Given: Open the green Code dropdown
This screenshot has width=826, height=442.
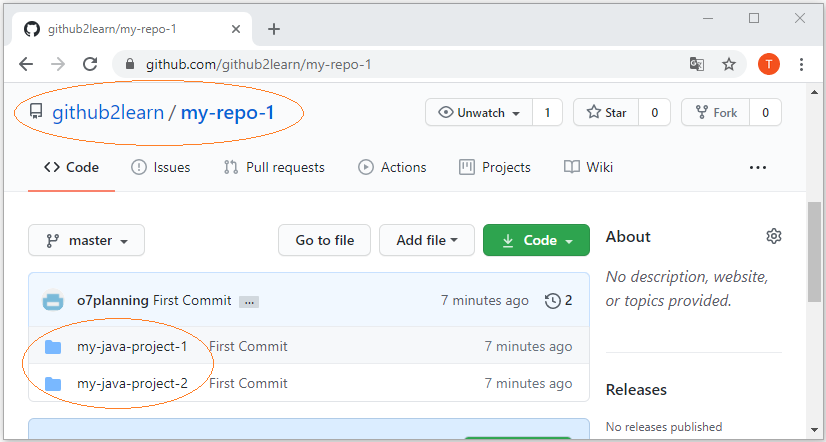Looking at the screenshot, I should click(x=536, y=240).
